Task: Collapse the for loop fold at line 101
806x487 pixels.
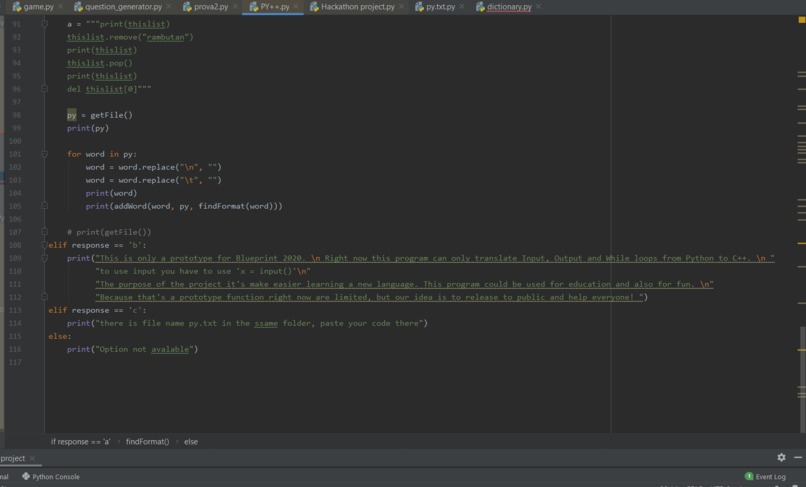Action: 45,154
